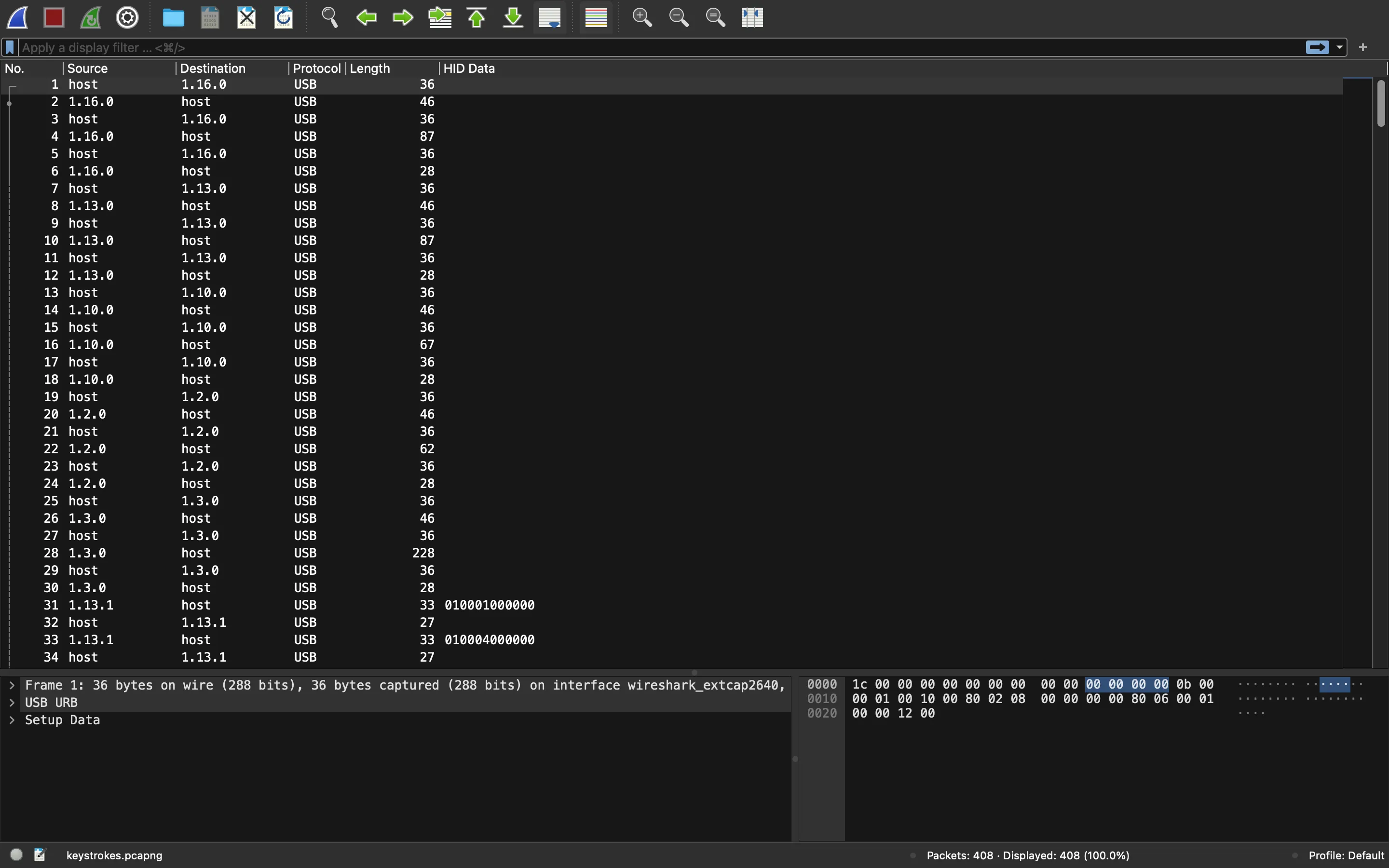Zoom in the main window text

[x=642, y=18]
